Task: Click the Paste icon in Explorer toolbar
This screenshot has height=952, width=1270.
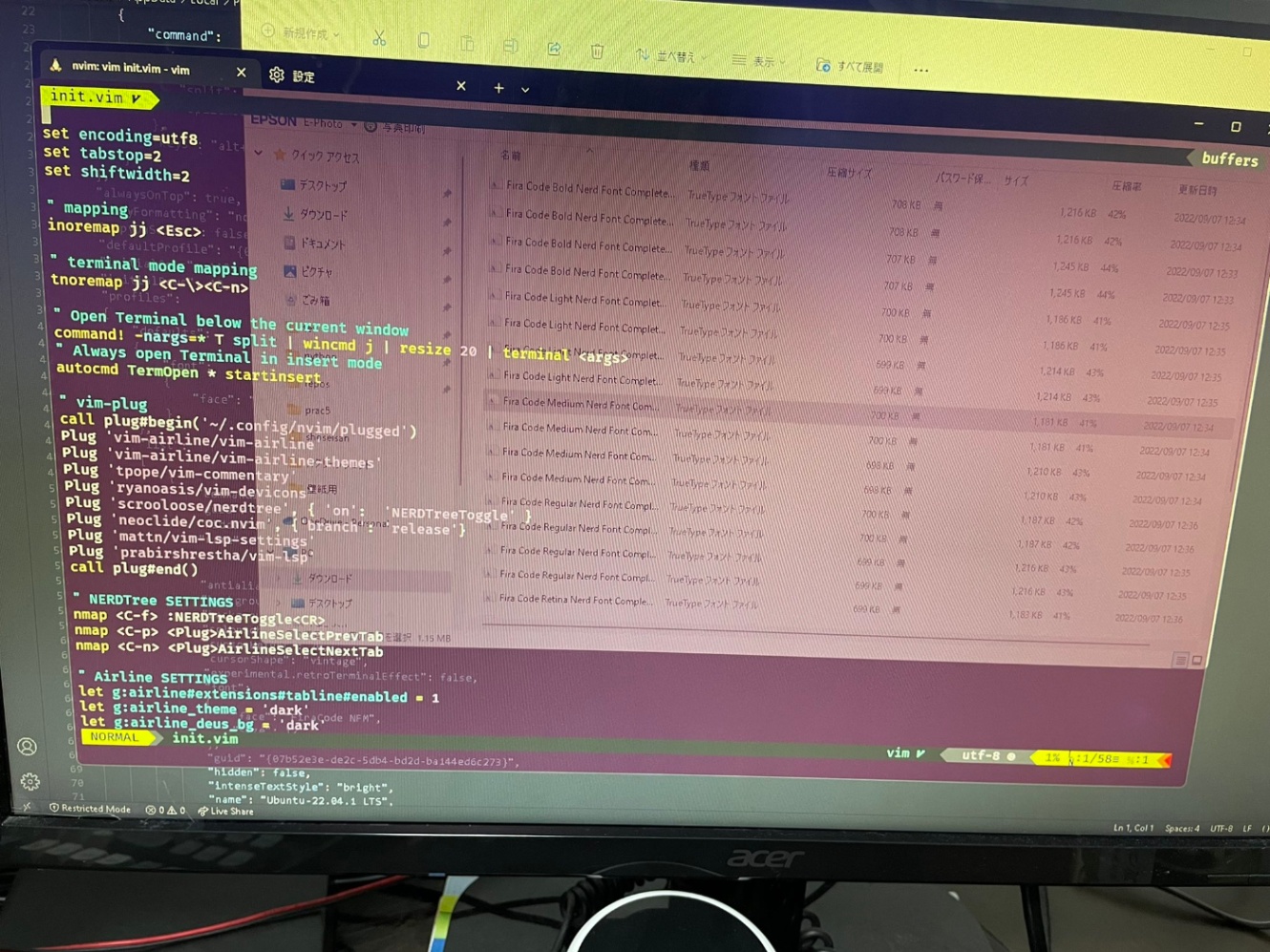Action: (x=467, y=43)
